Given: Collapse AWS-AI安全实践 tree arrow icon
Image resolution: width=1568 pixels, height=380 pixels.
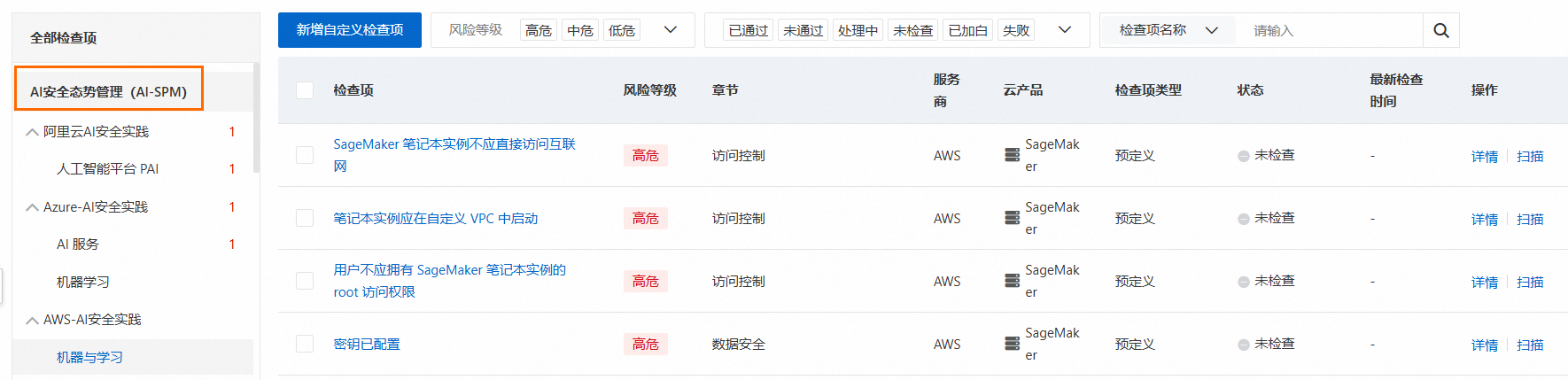Looking at the screenshot, I should 32,320.
